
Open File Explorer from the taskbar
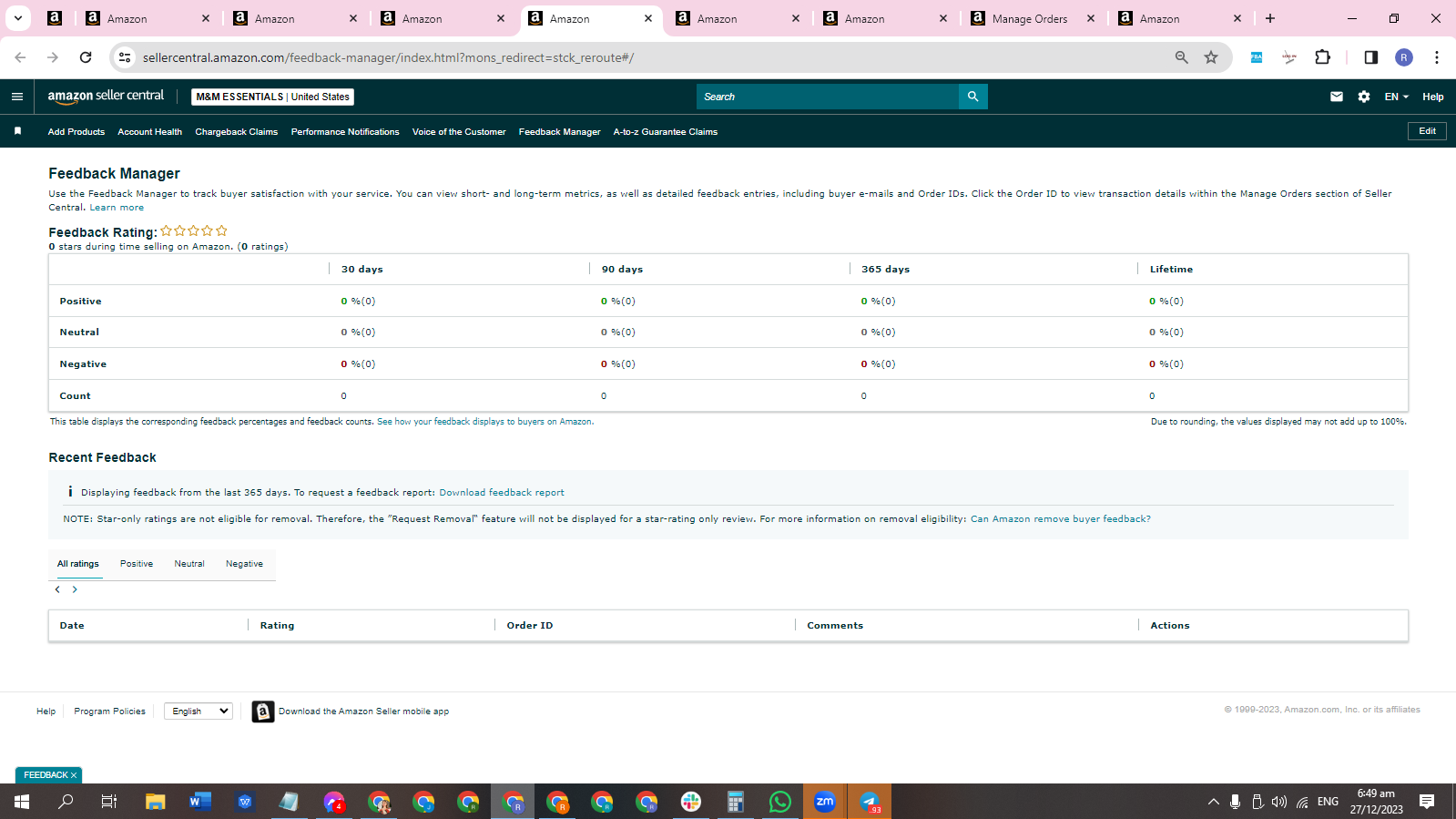pyautogui.click(x=156, y=802)
